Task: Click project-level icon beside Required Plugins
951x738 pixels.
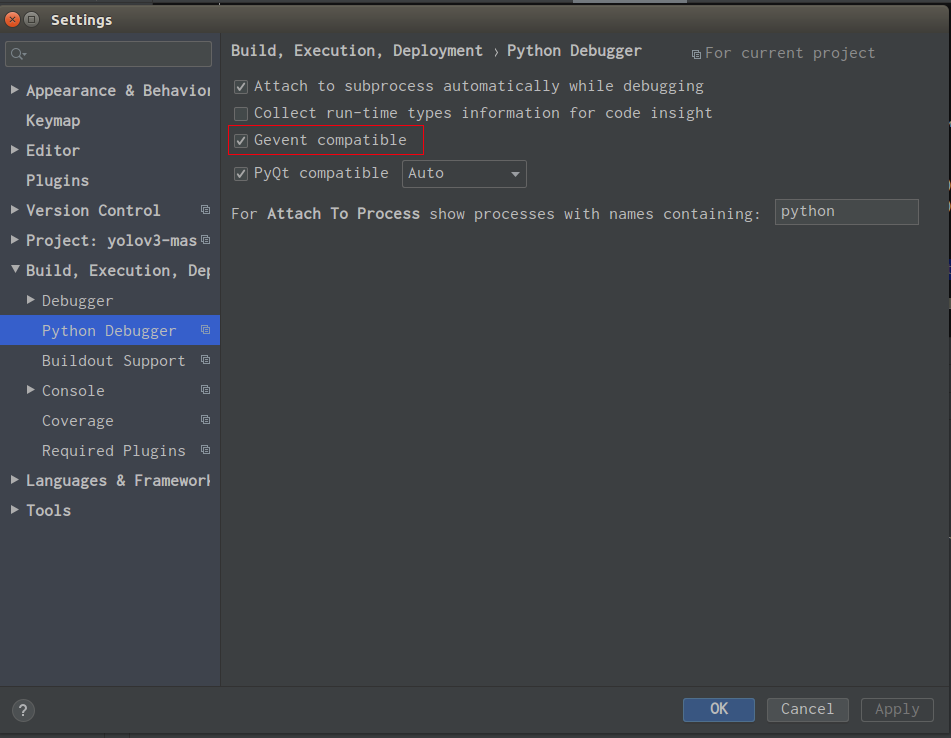Action: tap(206, 450)
